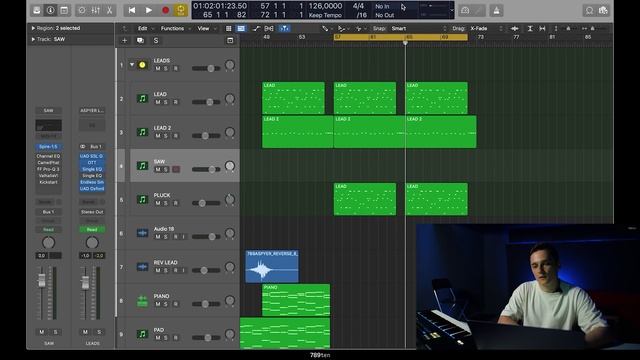640x360 pixels.
Task: Click Stereo Out output slot
Action: click(x=92, y=212)
